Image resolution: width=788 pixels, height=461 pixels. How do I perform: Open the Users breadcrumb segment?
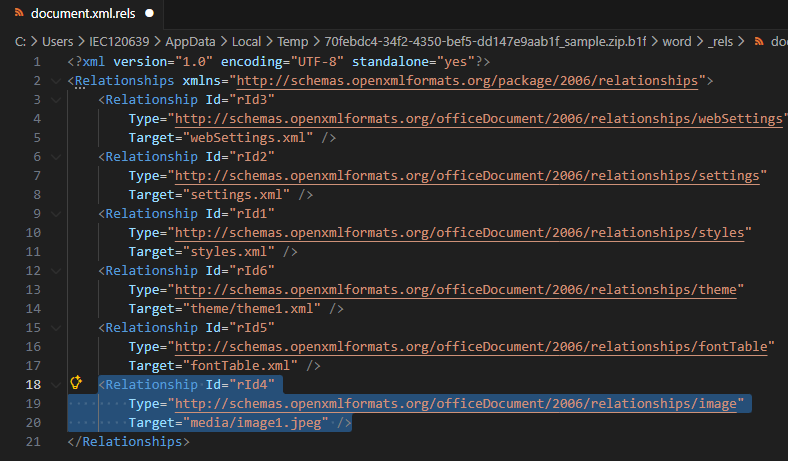pyautogui.click(x=57, y=42)
